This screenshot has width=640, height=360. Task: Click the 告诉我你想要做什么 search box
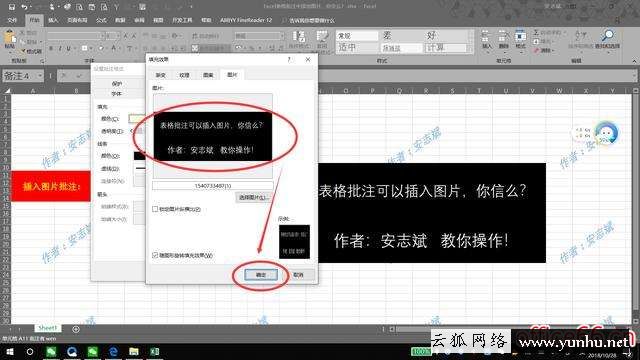coord(312,20)
